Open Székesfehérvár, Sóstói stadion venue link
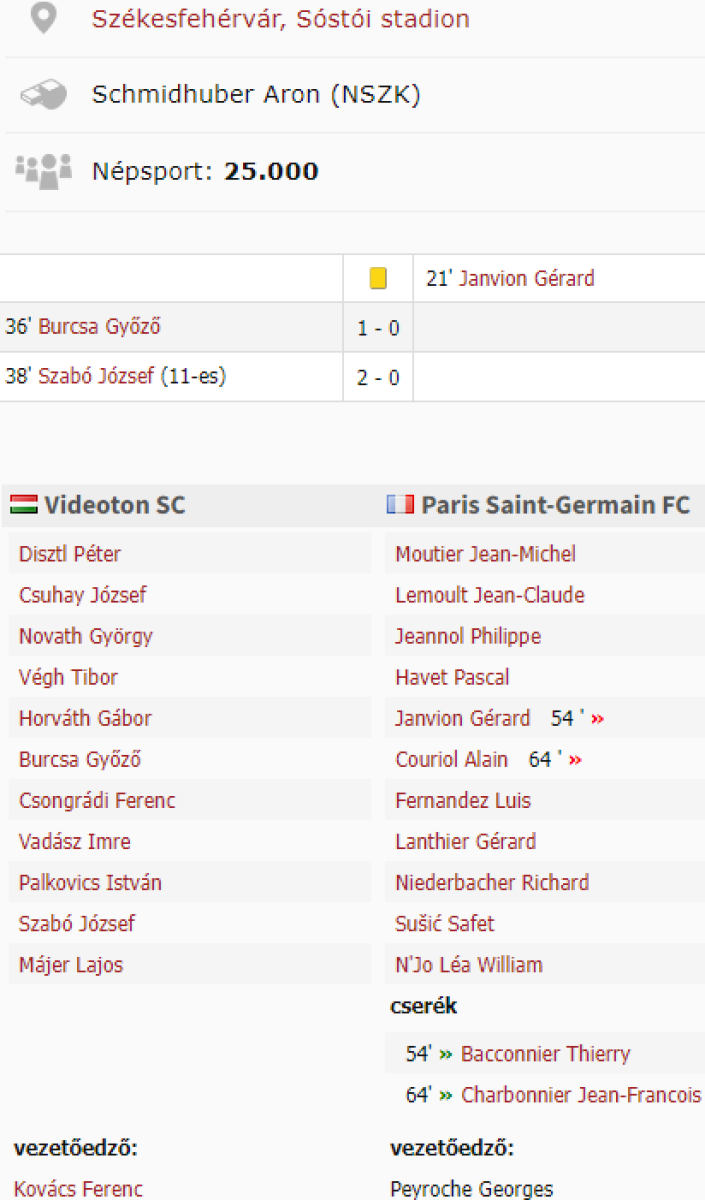 tap(280, 19)
